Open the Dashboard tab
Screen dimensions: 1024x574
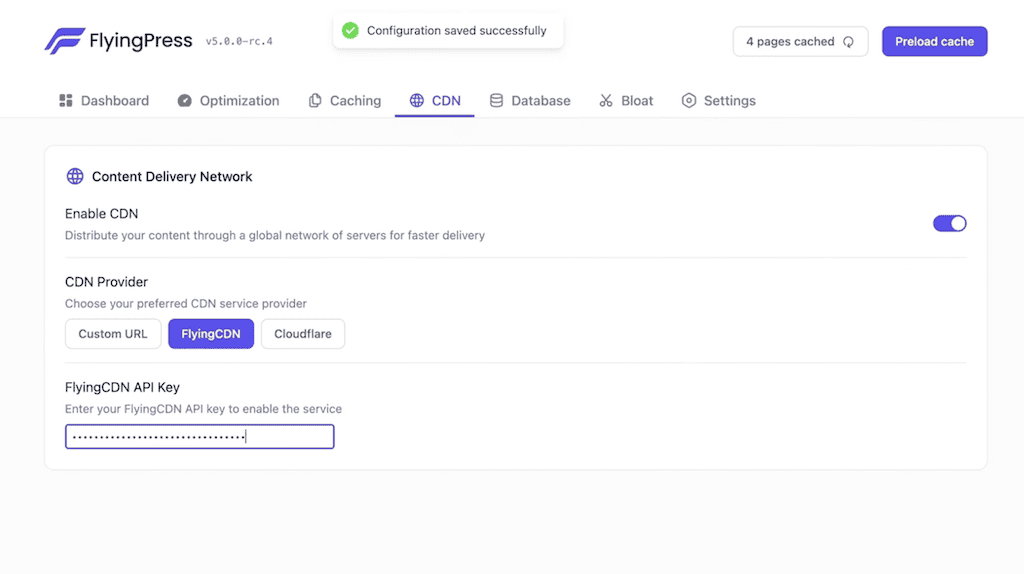104,101
